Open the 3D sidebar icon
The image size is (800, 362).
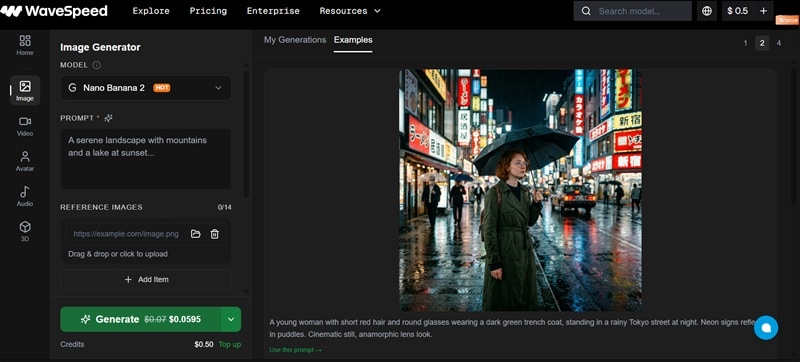[24, 231]
